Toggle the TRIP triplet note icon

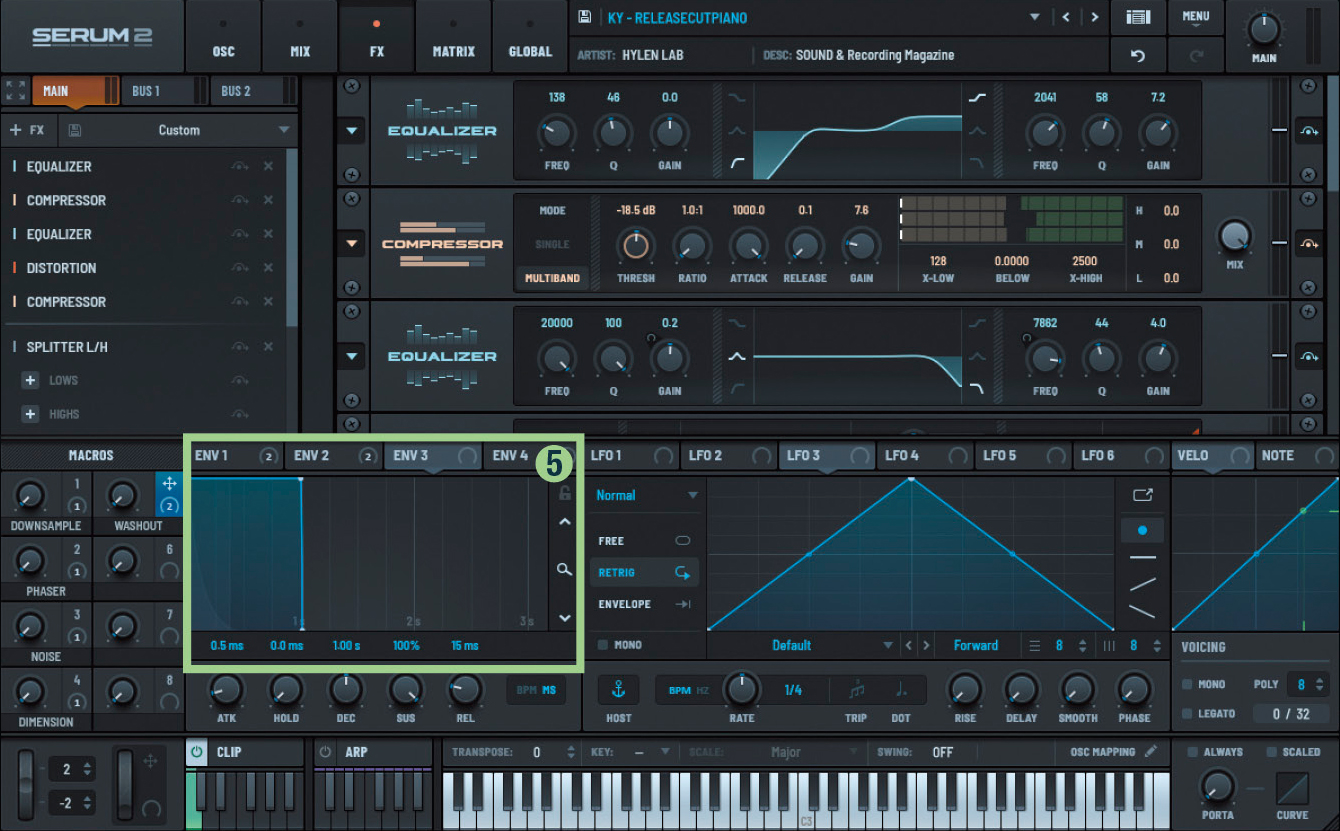point(856,690)
